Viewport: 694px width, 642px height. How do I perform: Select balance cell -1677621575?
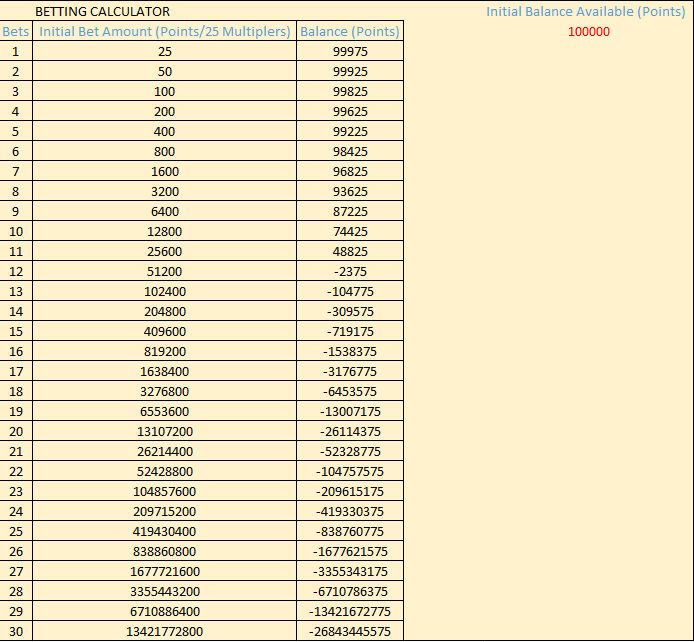click(350, 551)
